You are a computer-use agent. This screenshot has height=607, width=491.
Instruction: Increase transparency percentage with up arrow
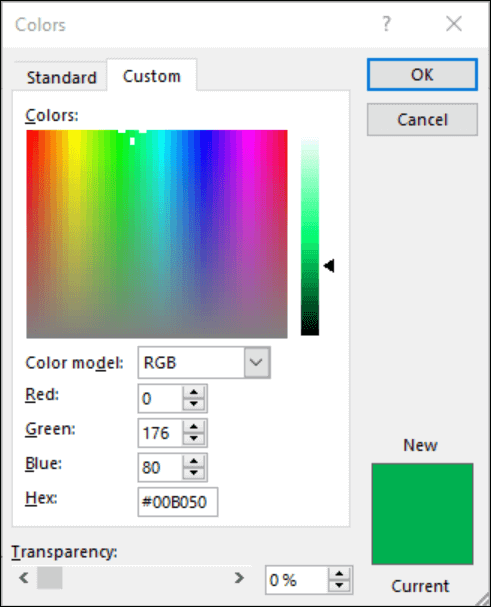(x=339, y=574)
